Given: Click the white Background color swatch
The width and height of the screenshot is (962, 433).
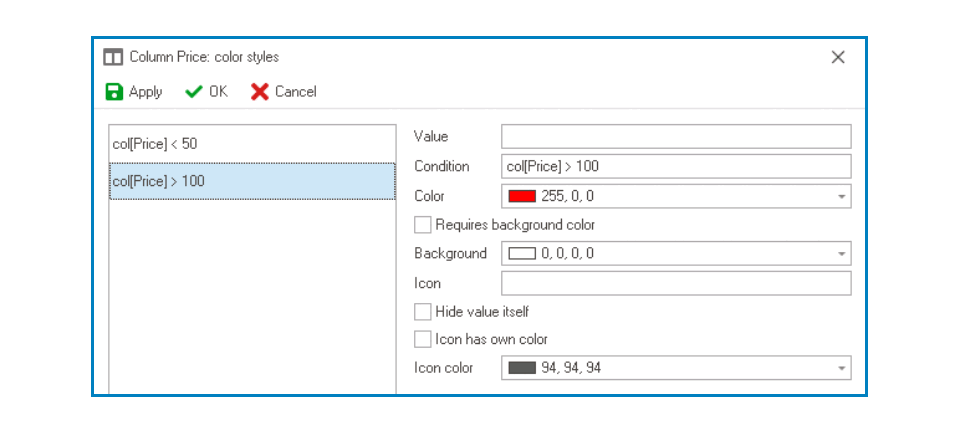Looking at the screenshot, I should 522,254.
